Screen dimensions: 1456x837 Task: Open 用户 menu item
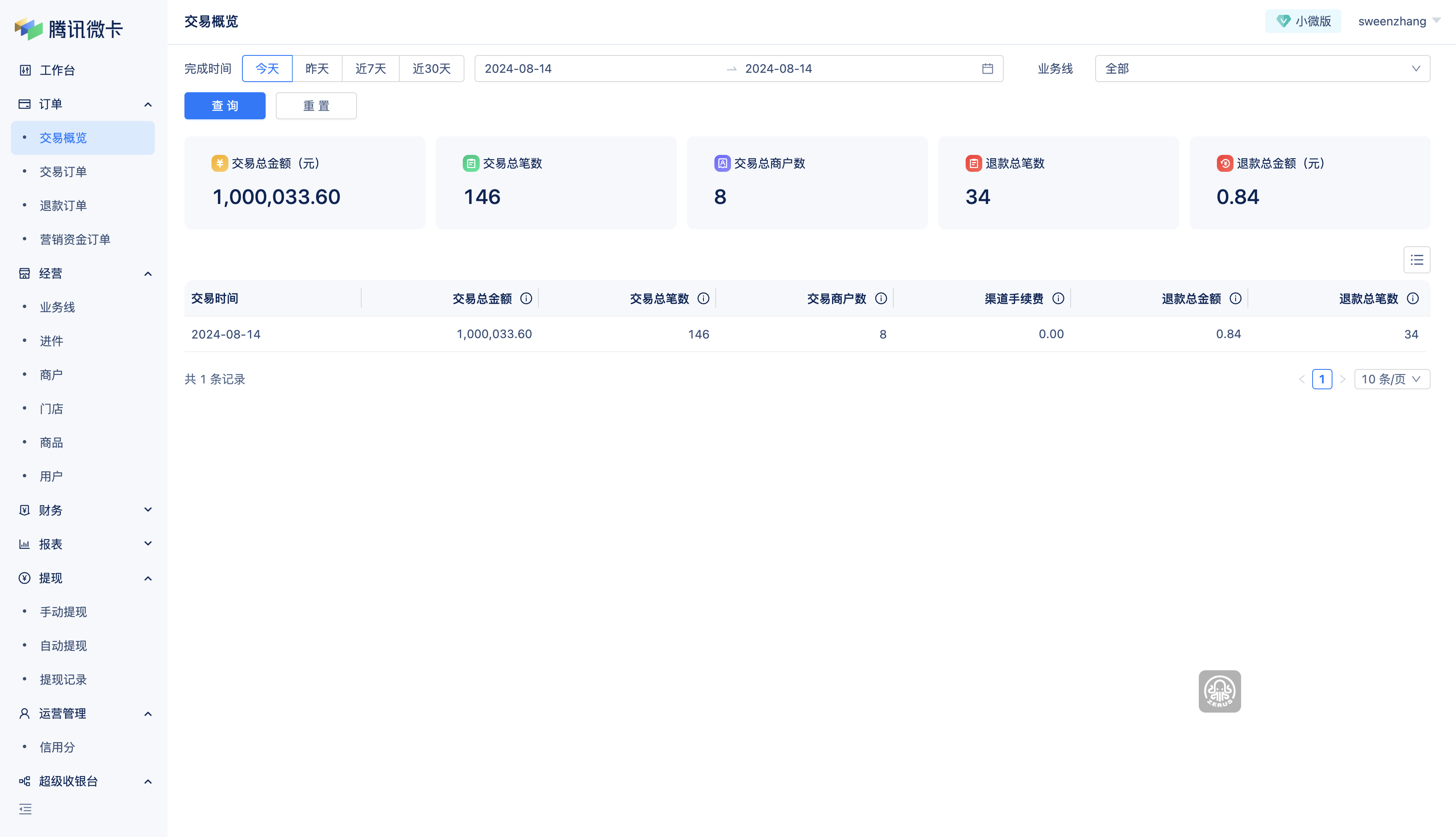pyautogui.click(x=83, y=476)
